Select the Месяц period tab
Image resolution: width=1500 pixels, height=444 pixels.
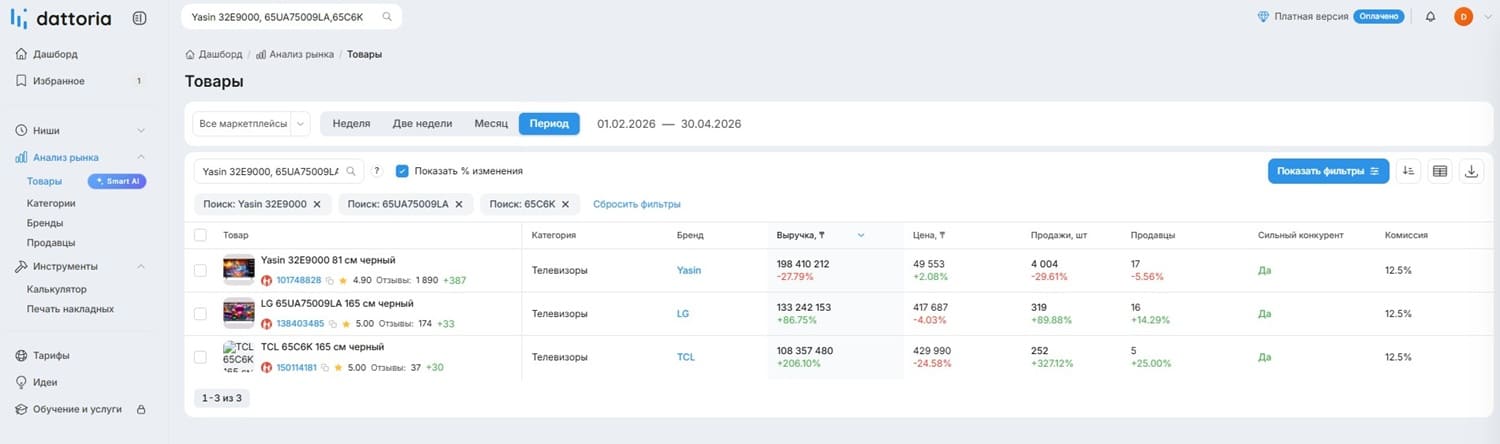click(x=491, y=123)
